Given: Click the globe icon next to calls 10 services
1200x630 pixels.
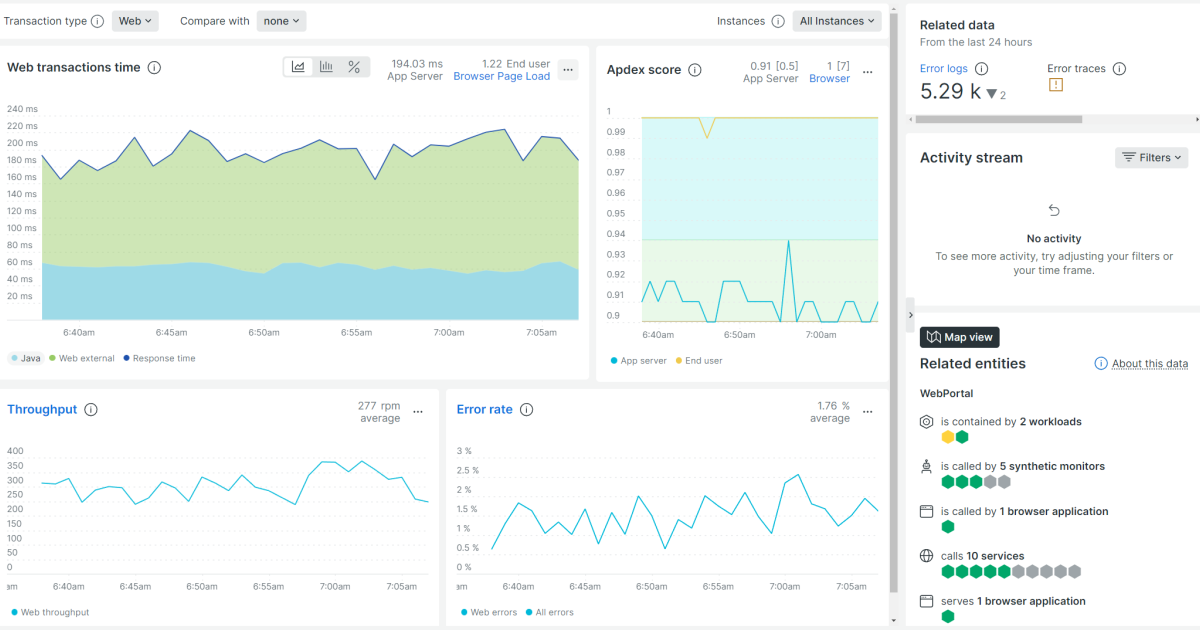Looking at the screenshot, I should 925,556.
